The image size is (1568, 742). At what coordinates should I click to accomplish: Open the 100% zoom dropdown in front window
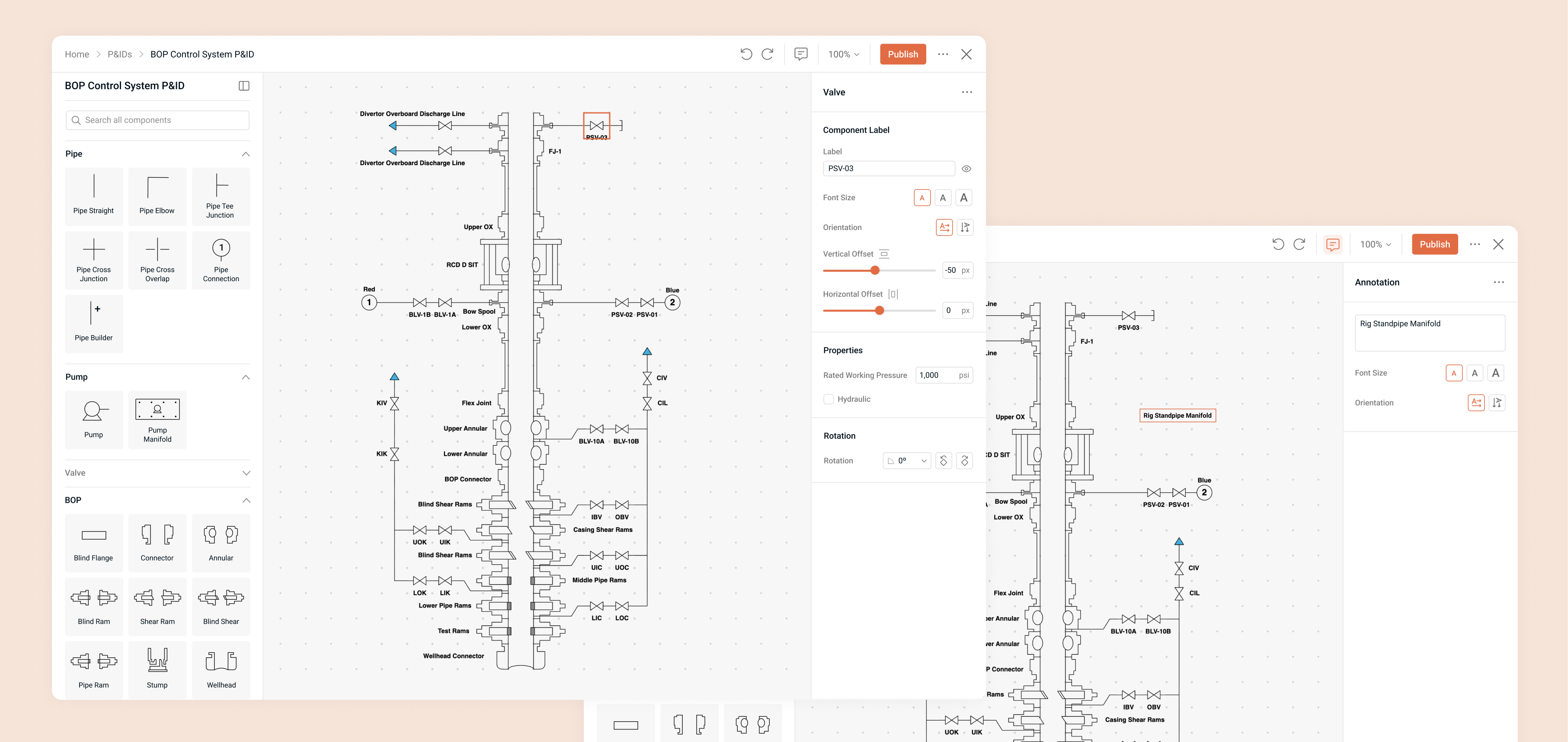[x=844, y=54]
